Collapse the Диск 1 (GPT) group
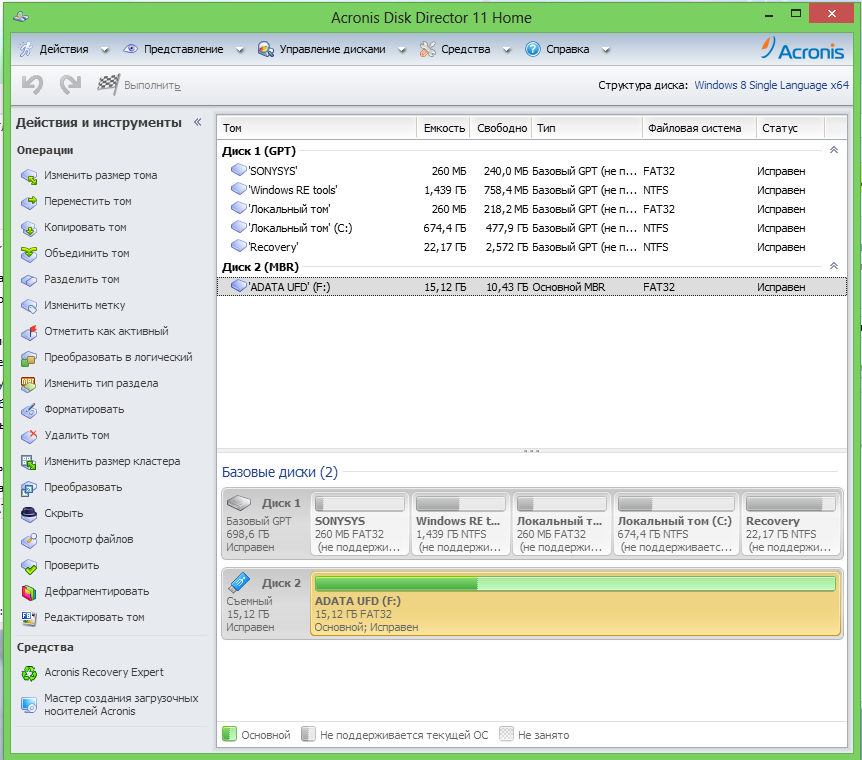 point(834,150)
